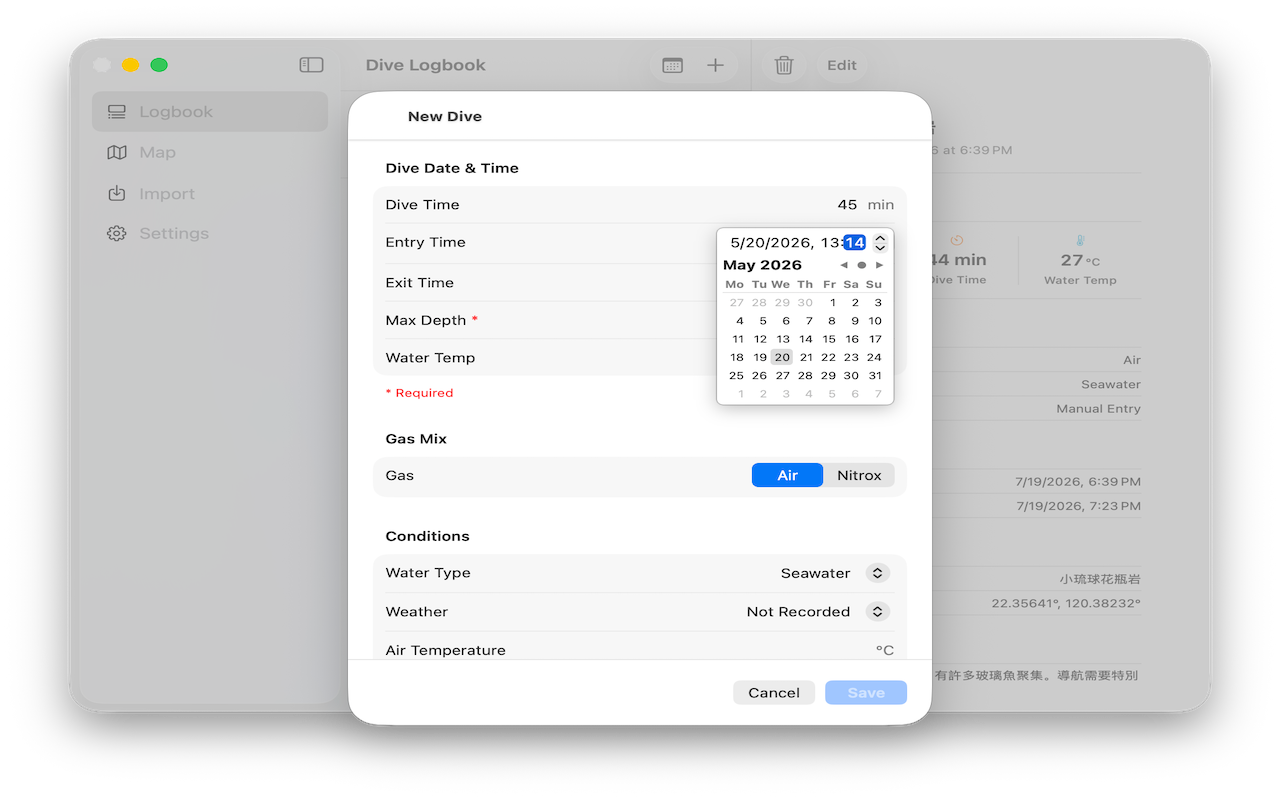The width and height of the screenshot is (1280, 800).
Task: Click the coordinates 22.35641°, 120.38232°
Action: pyautogui.click(x=1066, y=604)
